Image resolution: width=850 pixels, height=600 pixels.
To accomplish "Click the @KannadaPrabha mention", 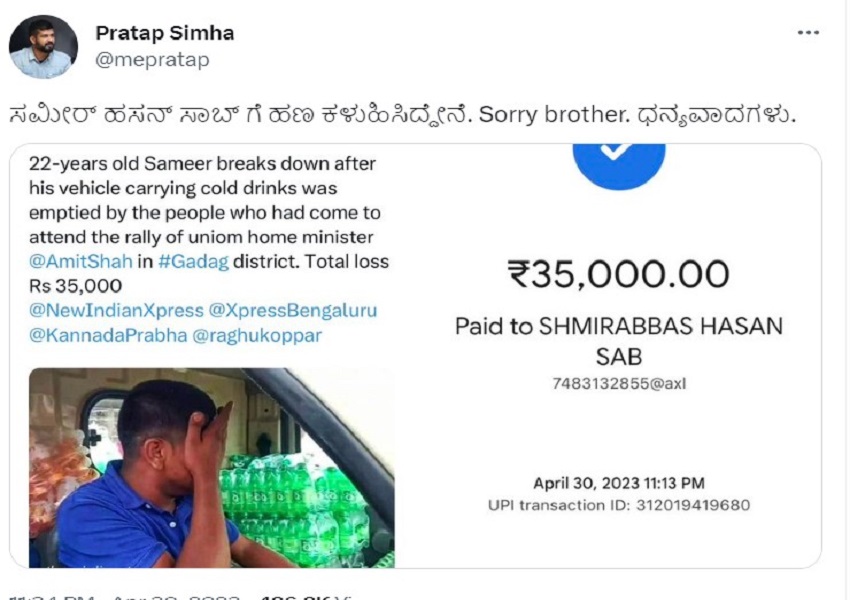I will click(108, 335).
